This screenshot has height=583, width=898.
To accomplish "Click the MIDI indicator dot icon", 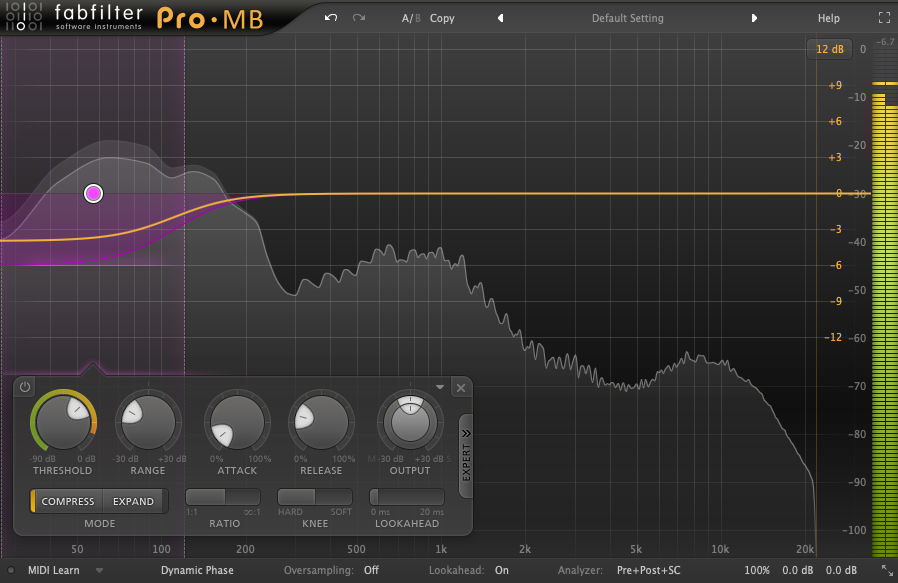I will coord(11,570).
